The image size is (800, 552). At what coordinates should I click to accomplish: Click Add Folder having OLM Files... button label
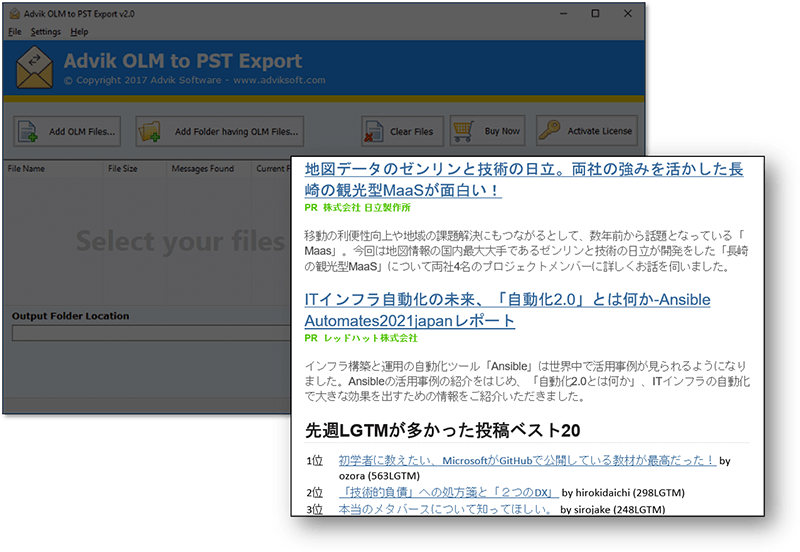(236, 132)
